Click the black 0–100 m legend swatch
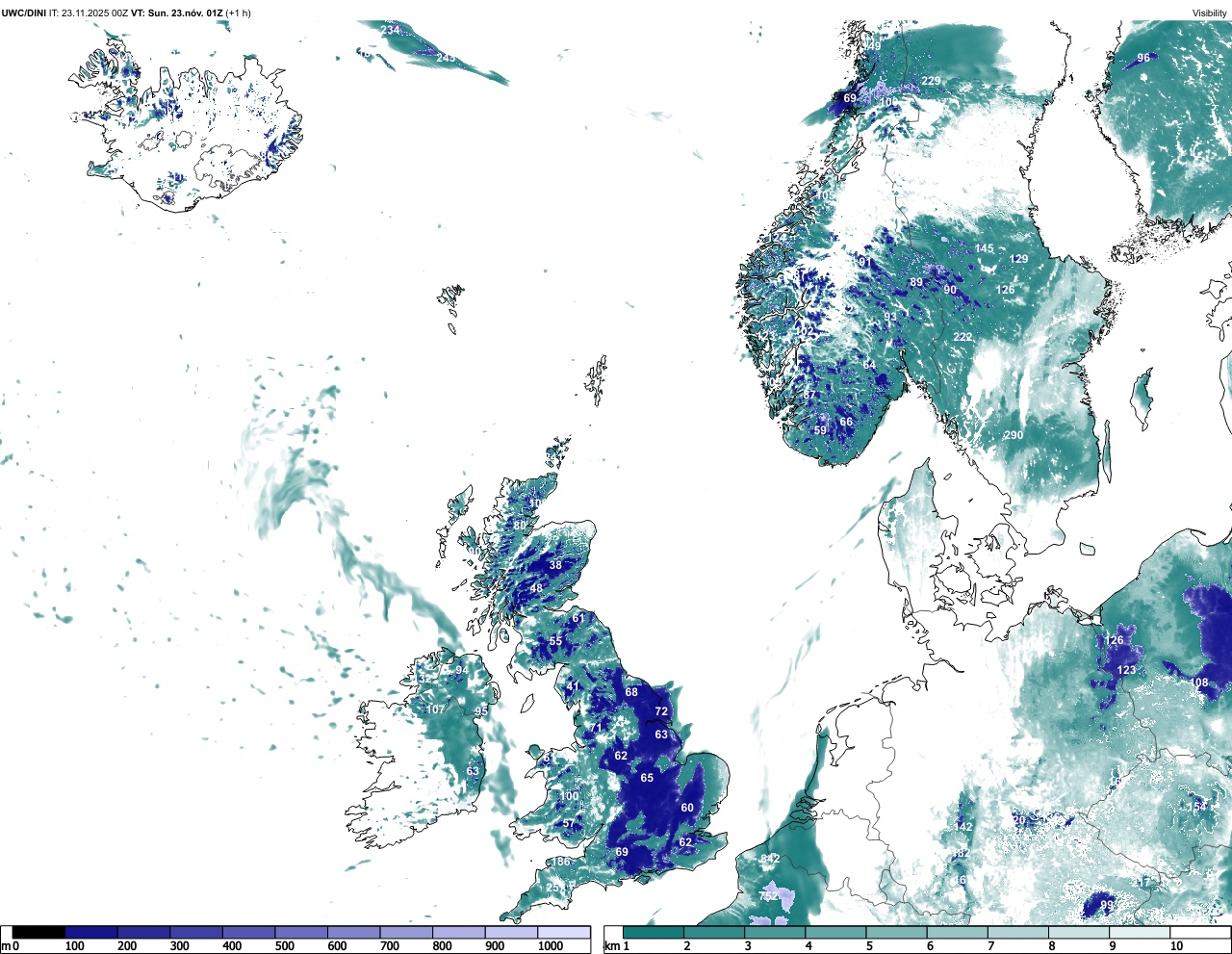The height and width of the screenshot is (954, 1232). (x=38, y=933)
